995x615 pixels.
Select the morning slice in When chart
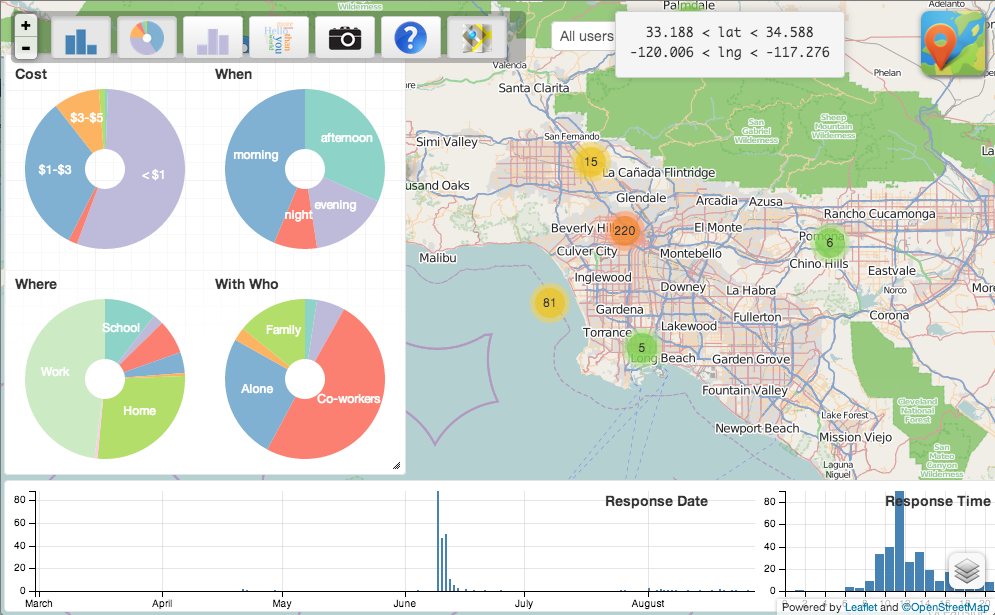(255, 155)
